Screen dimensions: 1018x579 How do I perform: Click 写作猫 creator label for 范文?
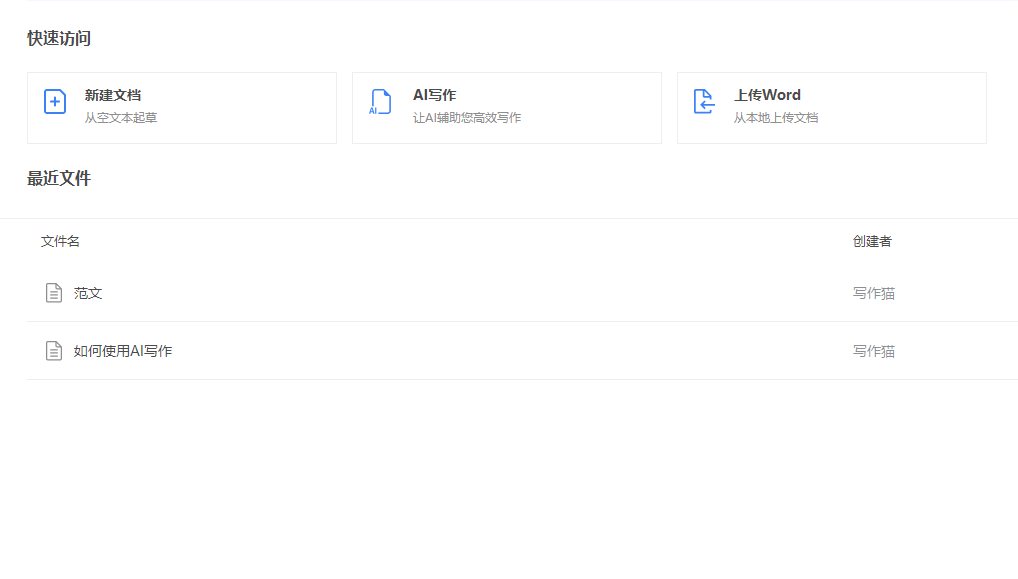874,292
